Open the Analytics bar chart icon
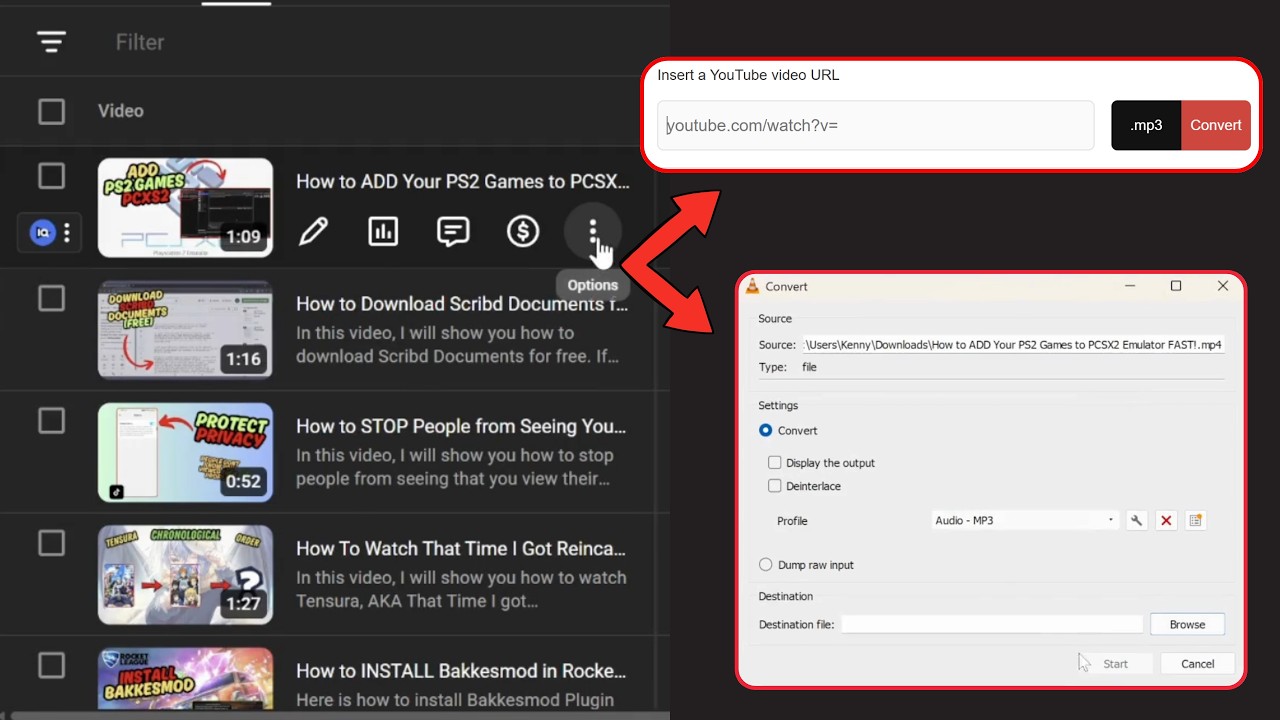The width and height of the screenshot is (1280, 720). [x=383, y=232]
